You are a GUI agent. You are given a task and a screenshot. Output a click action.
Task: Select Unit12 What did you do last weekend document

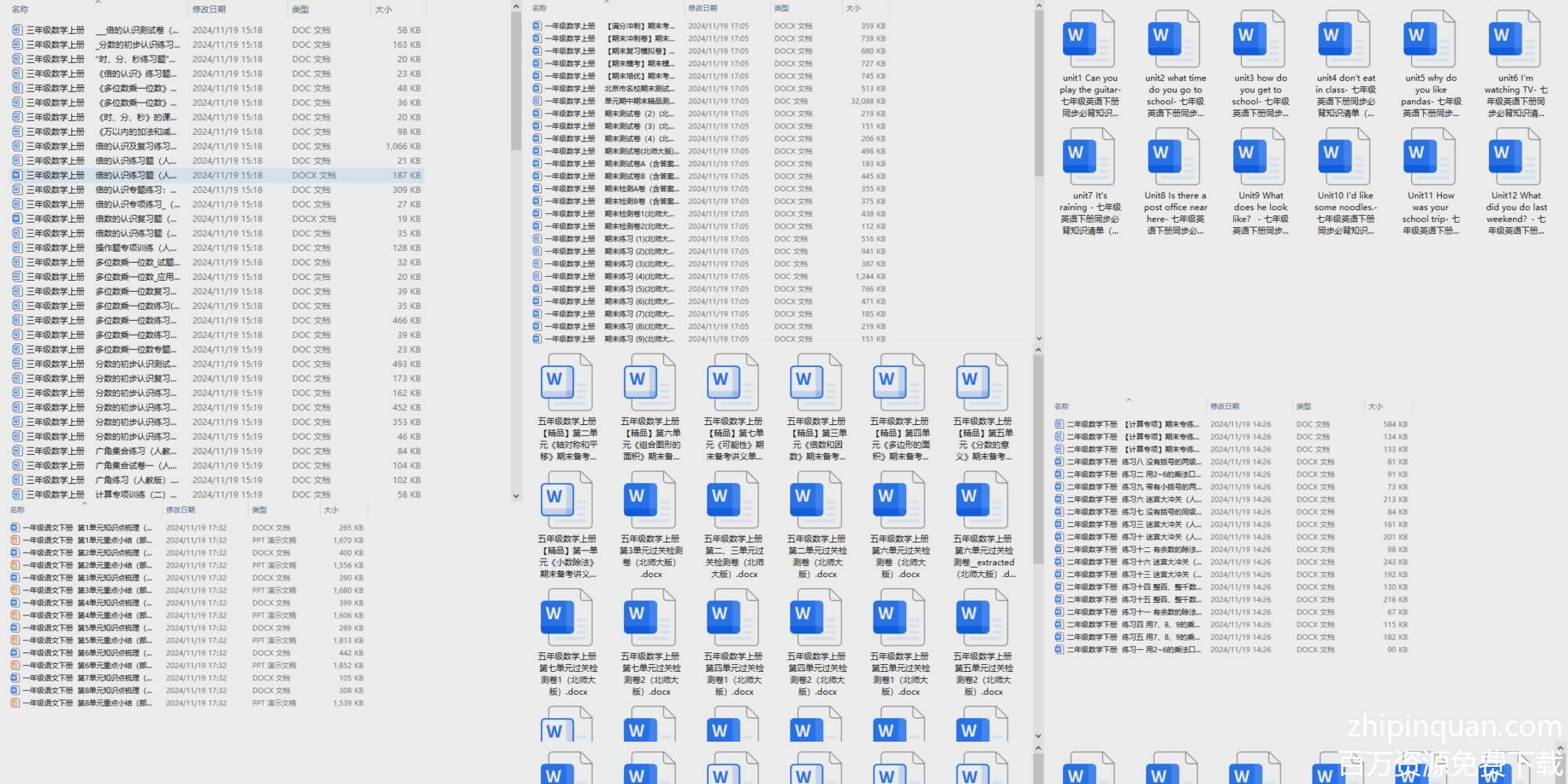1515,158
